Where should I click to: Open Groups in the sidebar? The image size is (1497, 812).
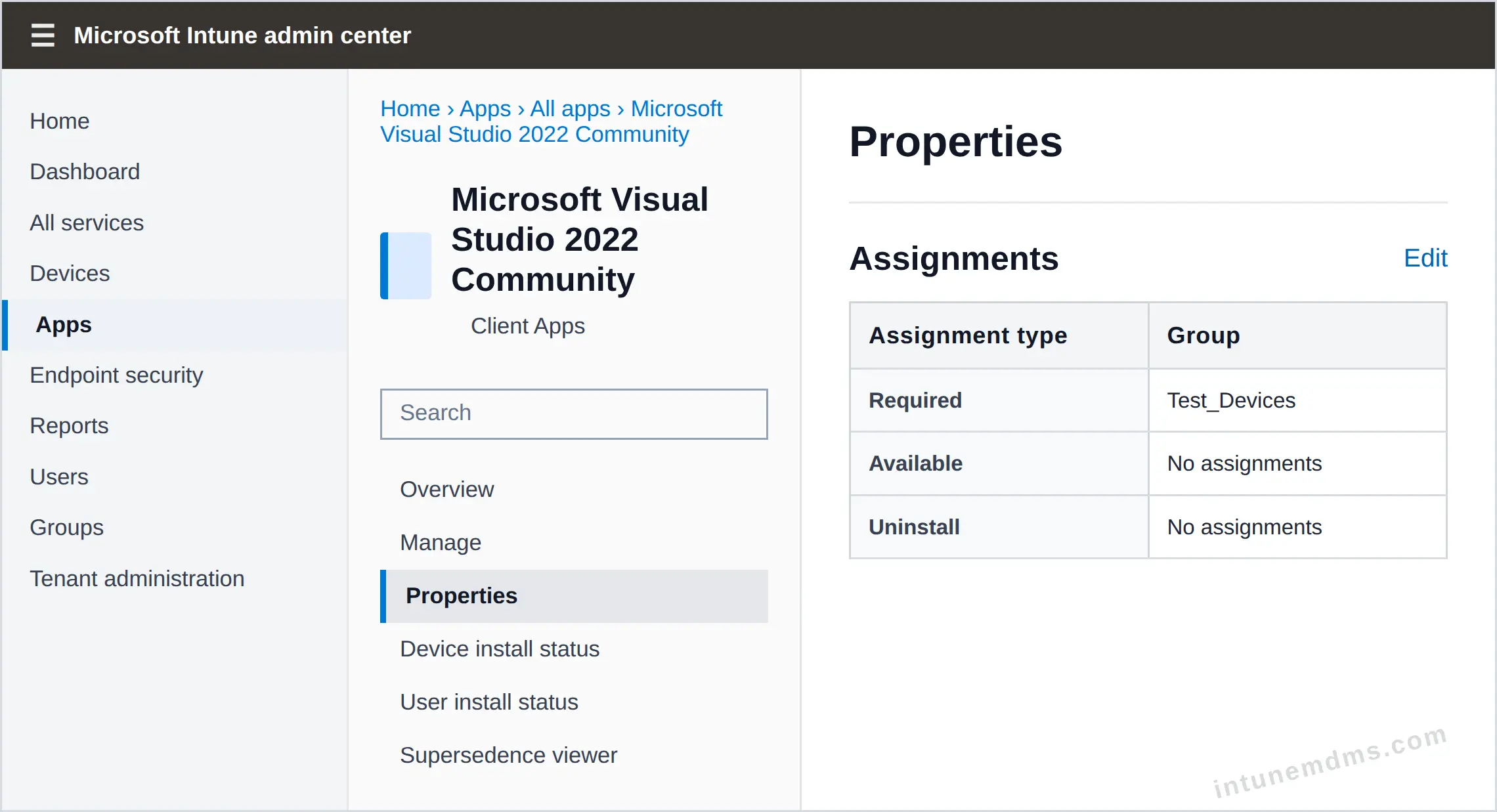click(x=67, y=527)
